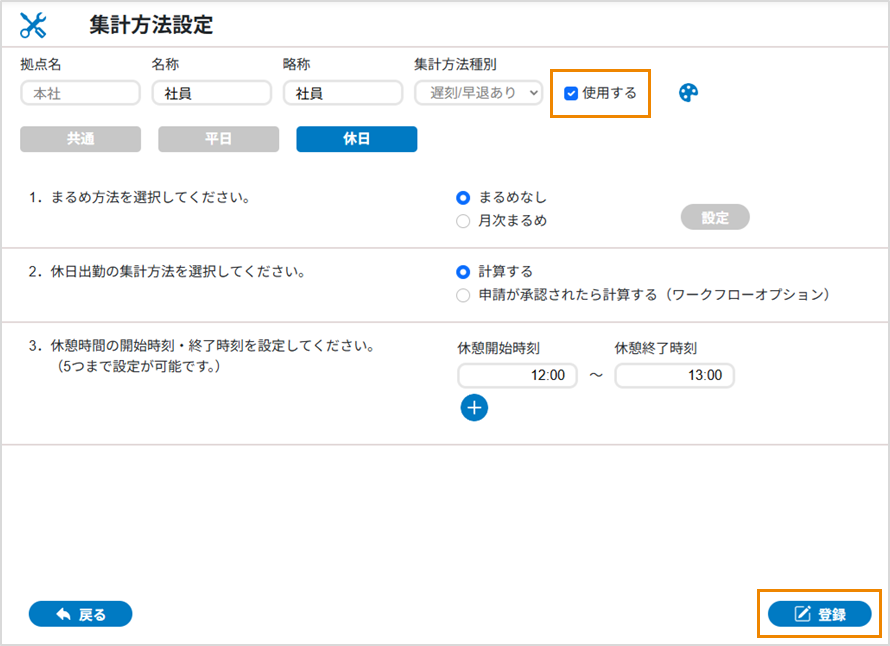
Task: Click the wrench and screwdriver settings icon
Action: coord(33,25)
